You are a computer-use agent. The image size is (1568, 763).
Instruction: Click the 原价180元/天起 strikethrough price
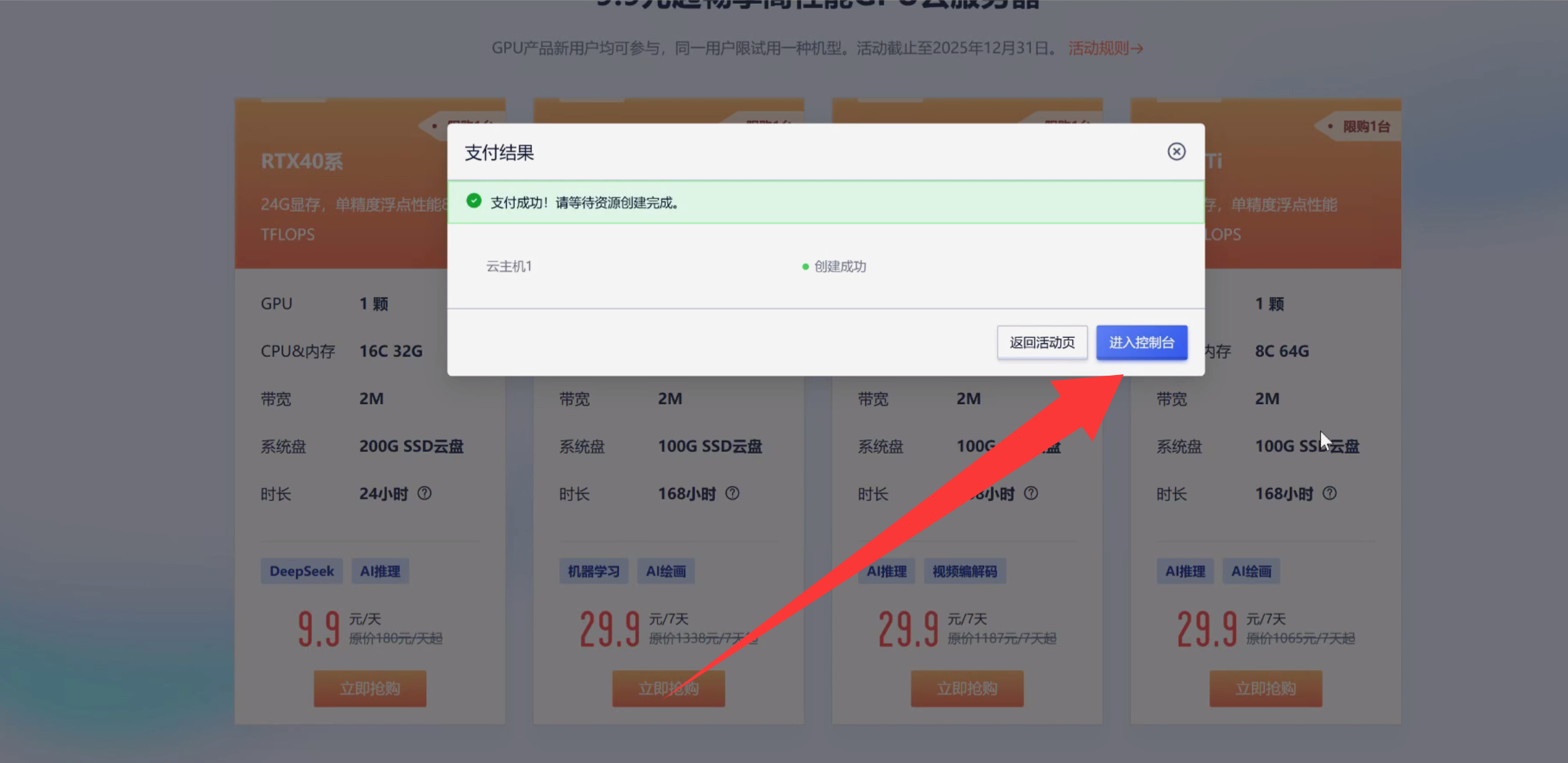coord(396,638)
